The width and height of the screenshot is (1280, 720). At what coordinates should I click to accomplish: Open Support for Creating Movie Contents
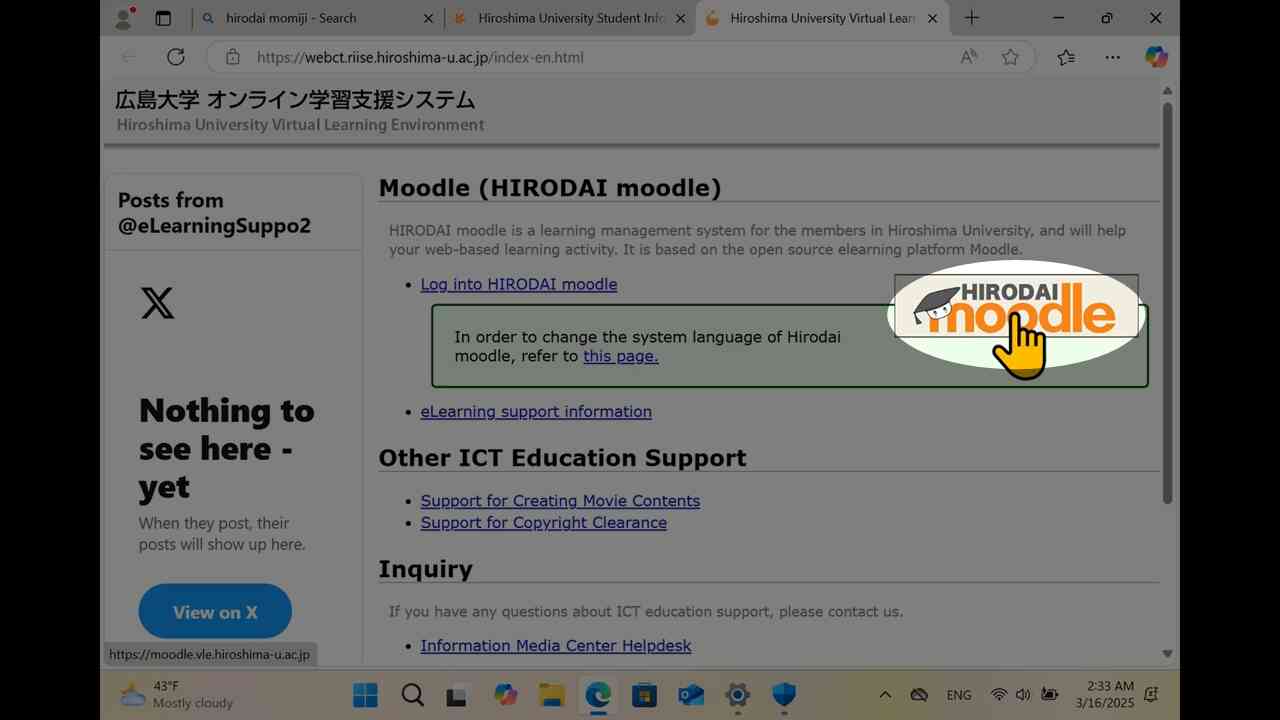pyautogui.click(x=560, y=501)
